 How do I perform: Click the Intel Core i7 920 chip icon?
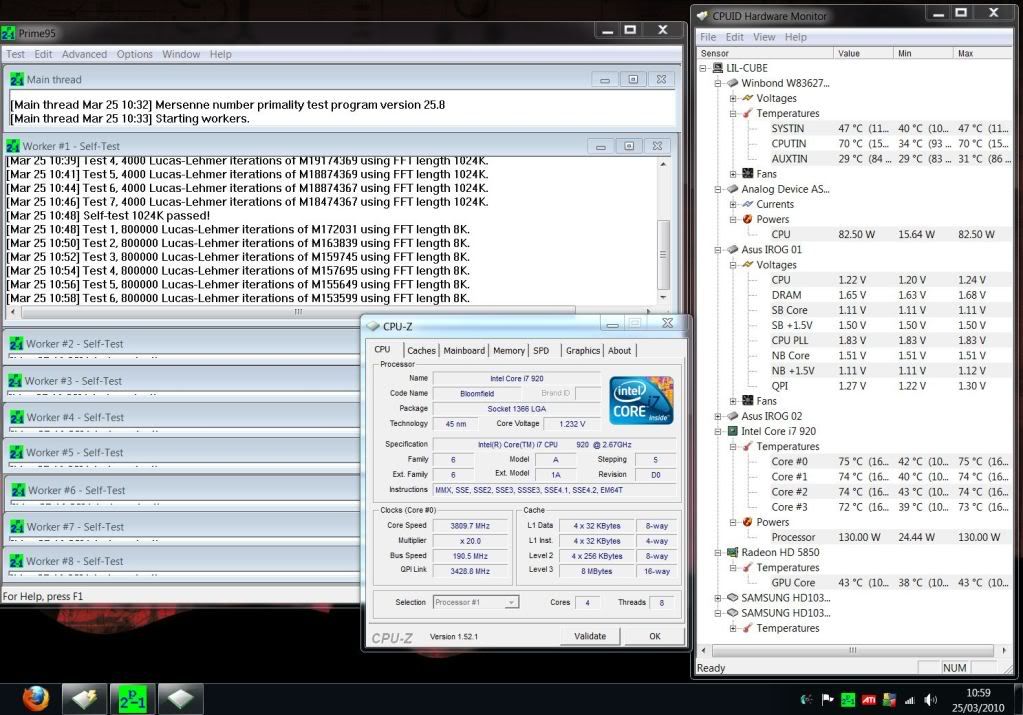pyautogui.click(x=733, y=431)
